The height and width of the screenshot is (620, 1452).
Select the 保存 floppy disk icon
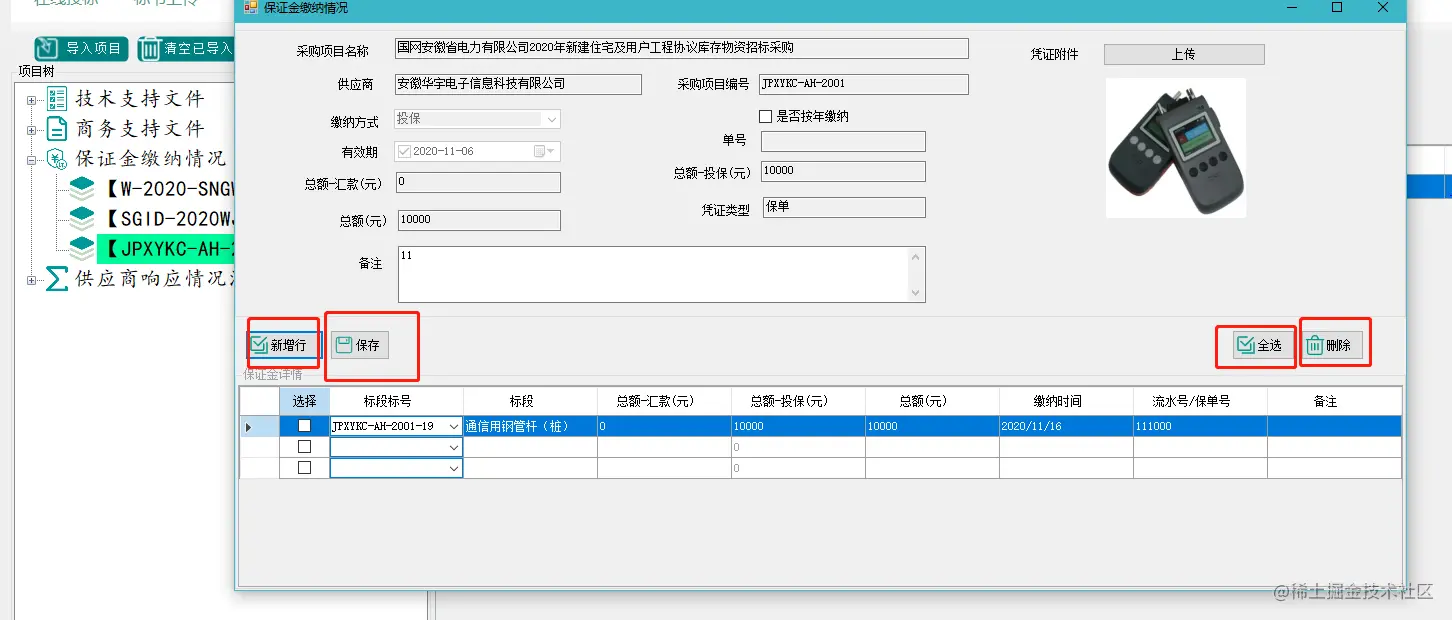tap(343, 344)
